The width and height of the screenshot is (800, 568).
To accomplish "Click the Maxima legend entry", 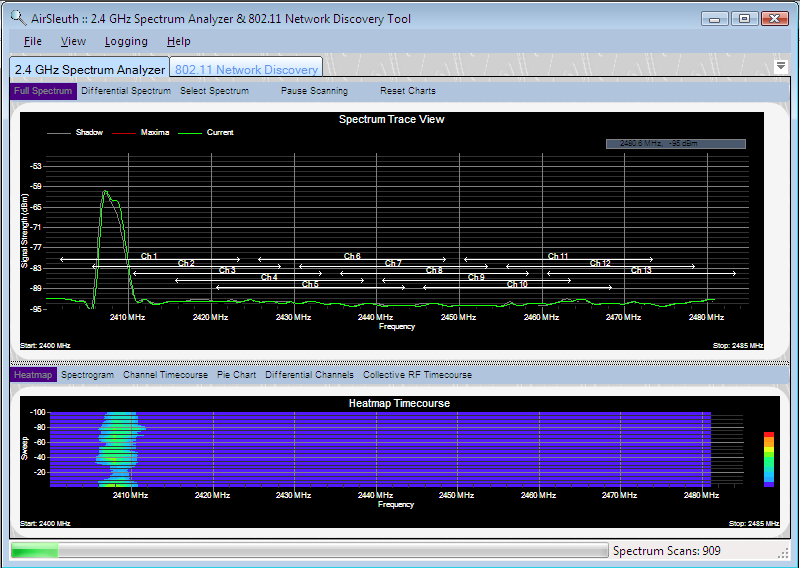I will [x=140, y=132].
